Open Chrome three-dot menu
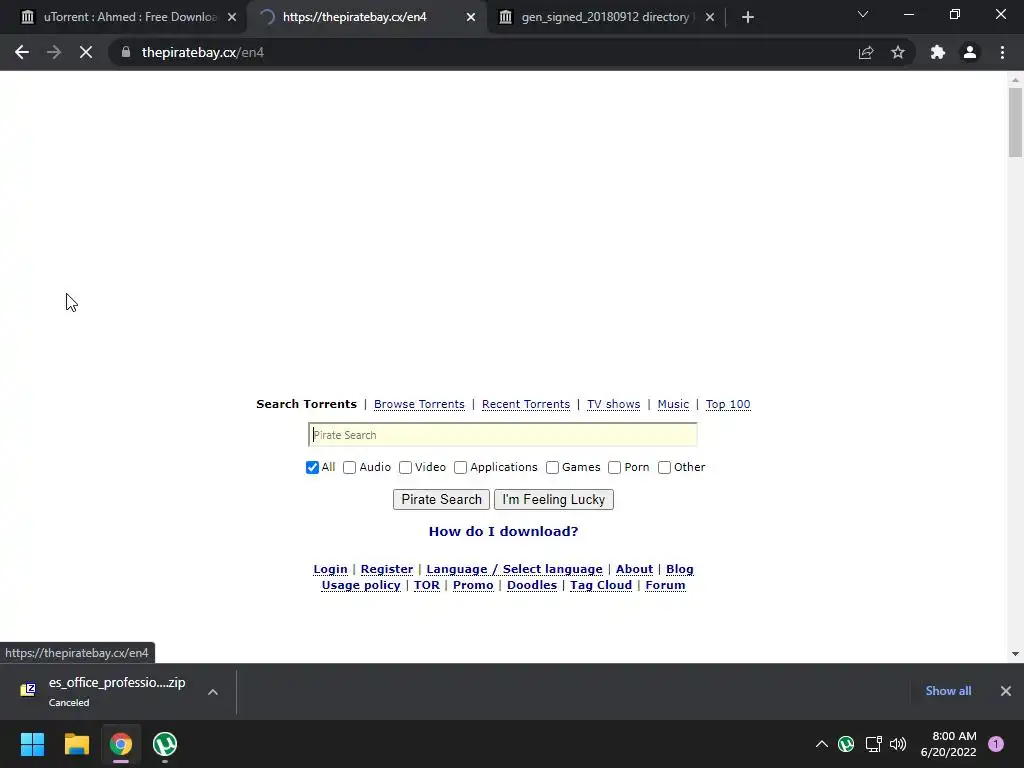Image resolution: width=1024 pixels, height=768 pixels. (1002, 52)
